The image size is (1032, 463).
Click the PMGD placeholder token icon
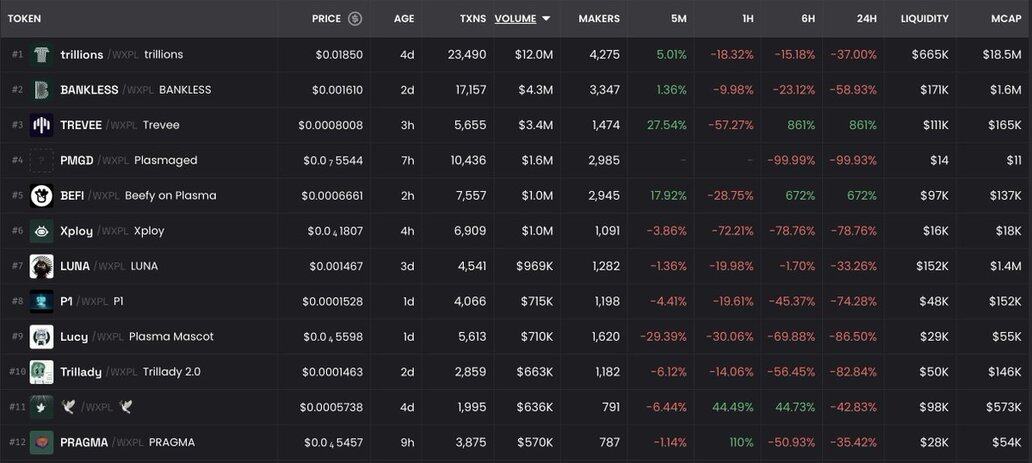41,160
